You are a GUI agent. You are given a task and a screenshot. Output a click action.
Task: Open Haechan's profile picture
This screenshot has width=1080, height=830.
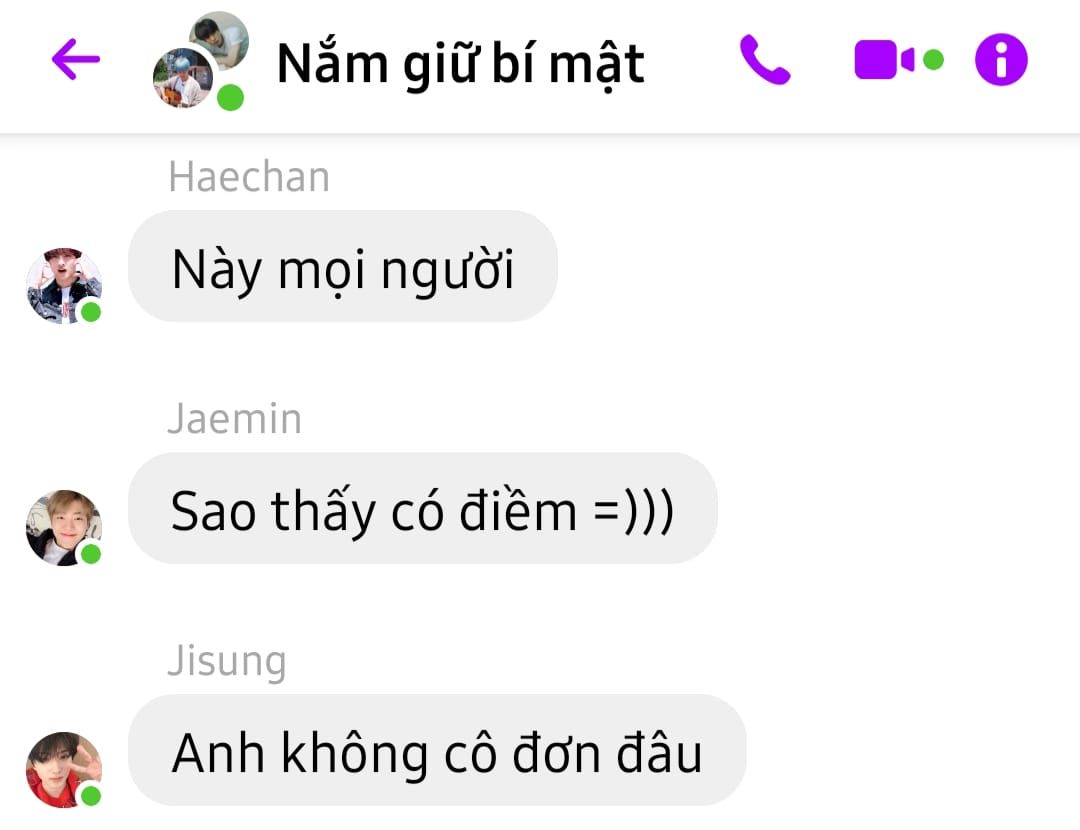tap(63, 285)
